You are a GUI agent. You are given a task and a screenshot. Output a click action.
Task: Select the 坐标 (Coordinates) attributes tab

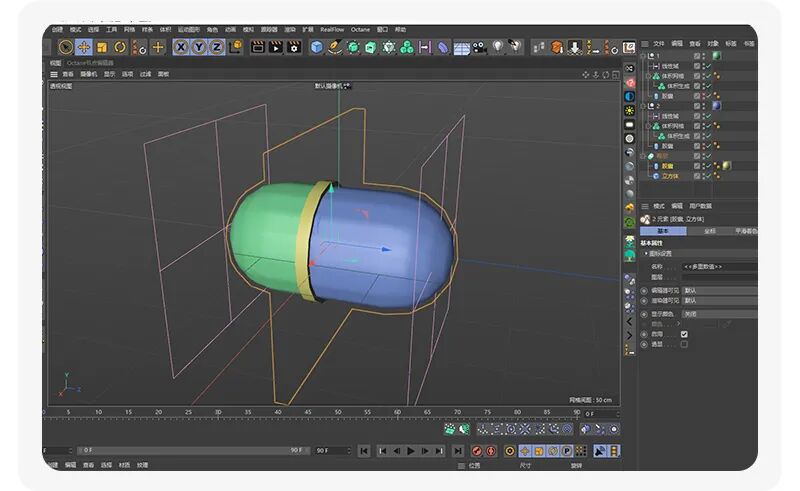(x=710, y=231)
